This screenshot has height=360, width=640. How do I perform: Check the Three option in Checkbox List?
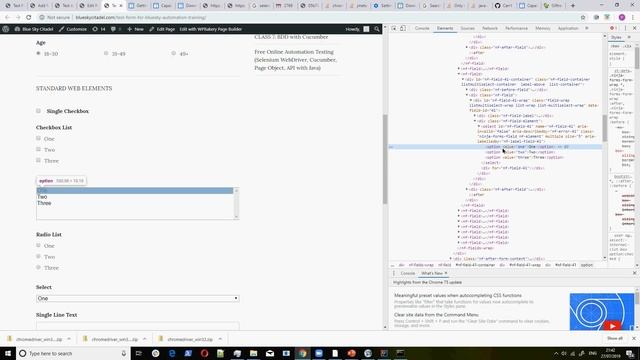(x=38, y=160)
